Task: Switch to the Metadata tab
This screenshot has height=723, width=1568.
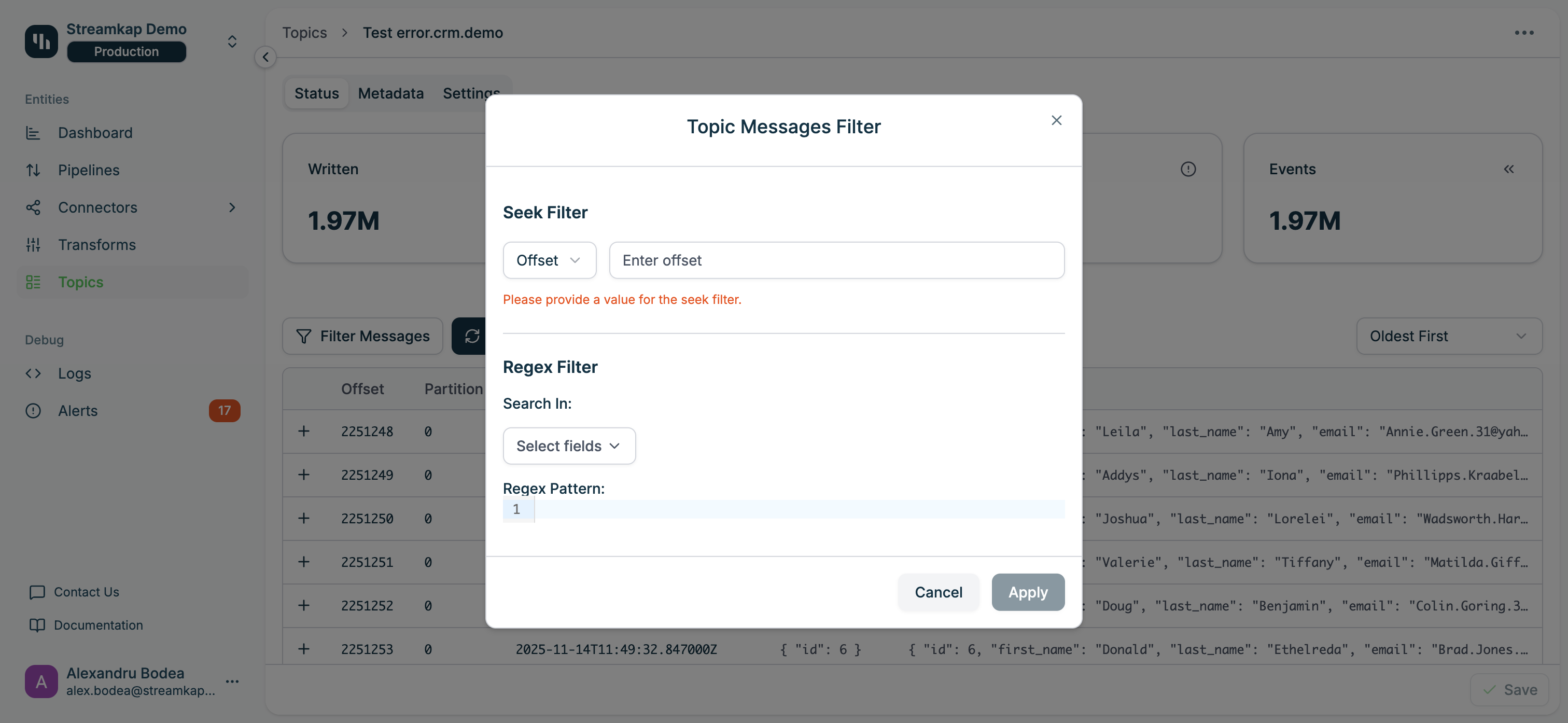Action: click(391, 93)
